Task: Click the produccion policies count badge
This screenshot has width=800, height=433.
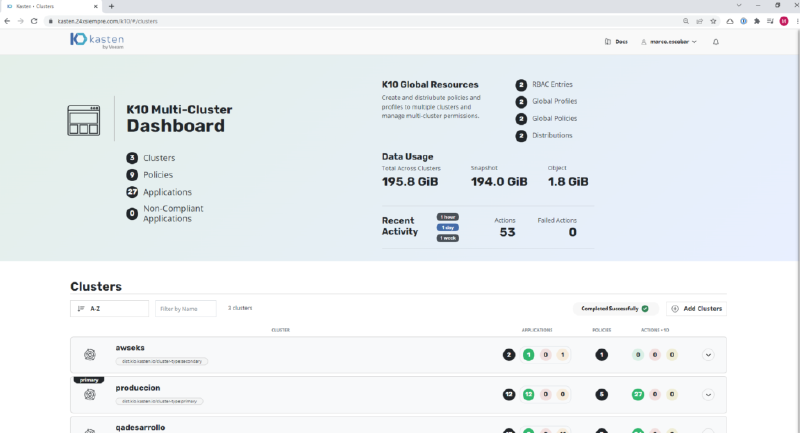Action: [x=602, y=394]
